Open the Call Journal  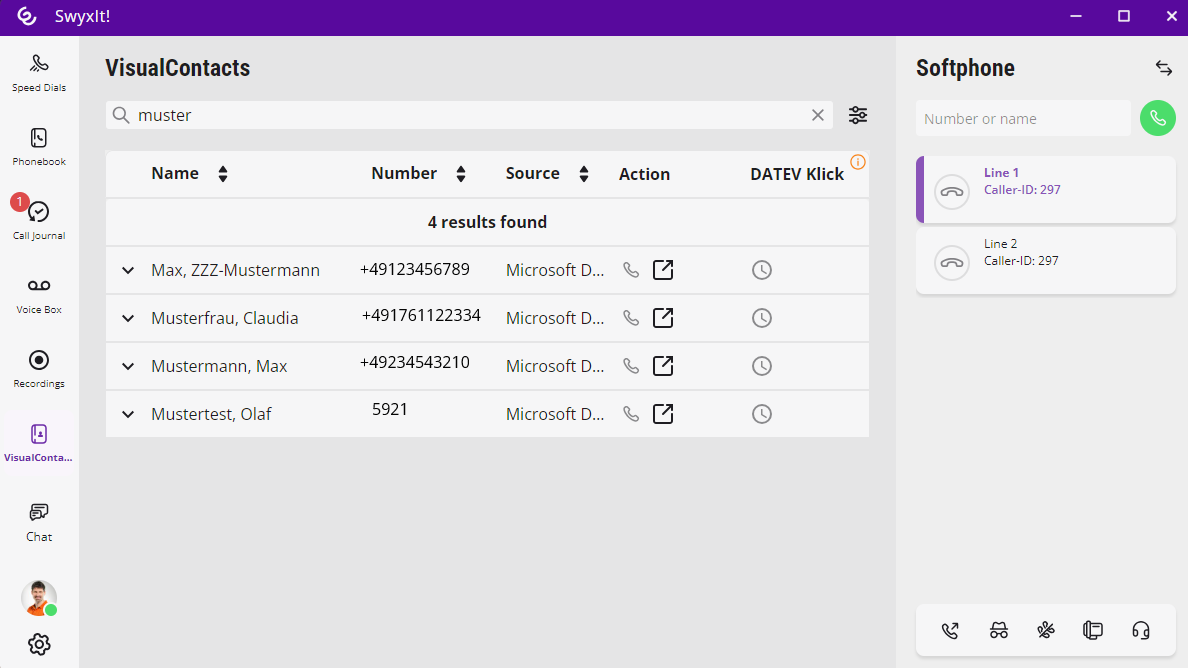coord(39,220)
